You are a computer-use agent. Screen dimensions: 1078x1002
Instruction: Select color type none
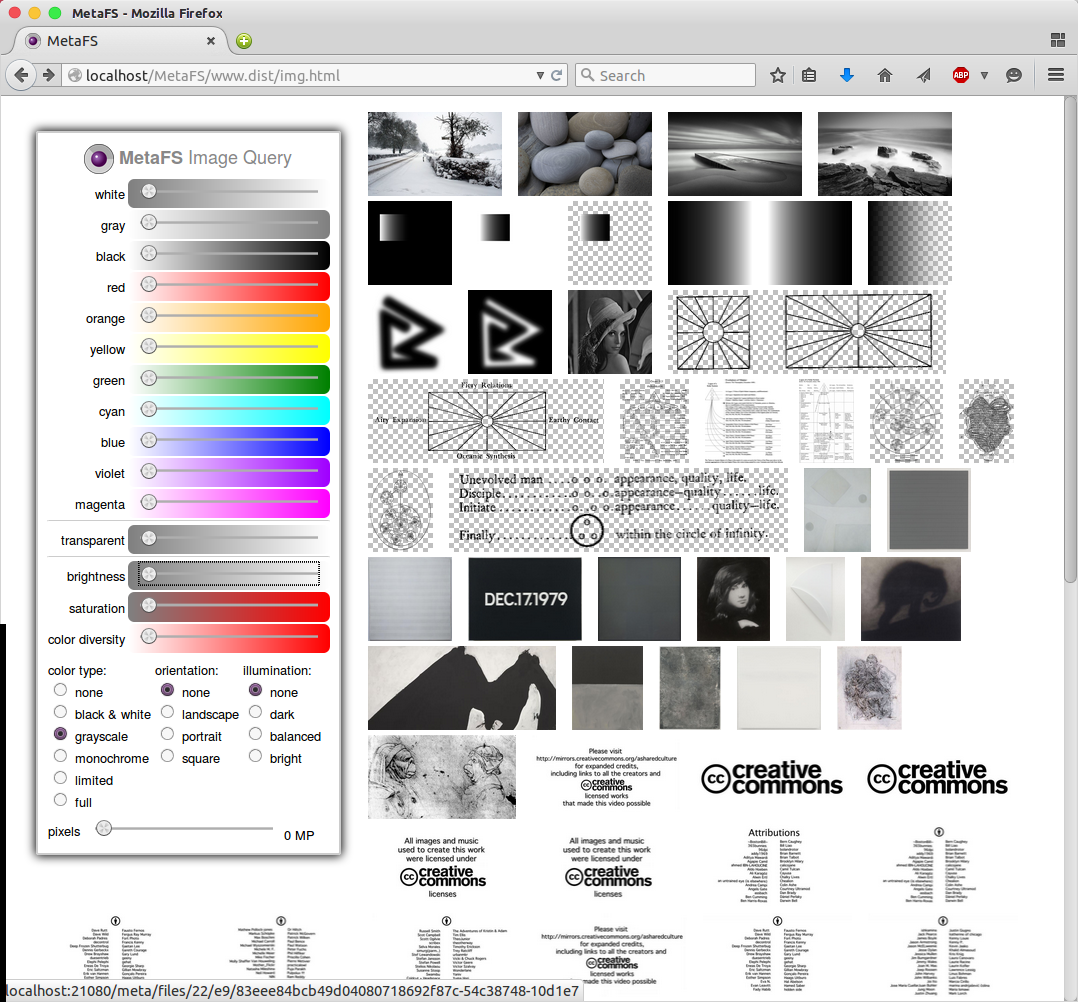pos(60,690)
